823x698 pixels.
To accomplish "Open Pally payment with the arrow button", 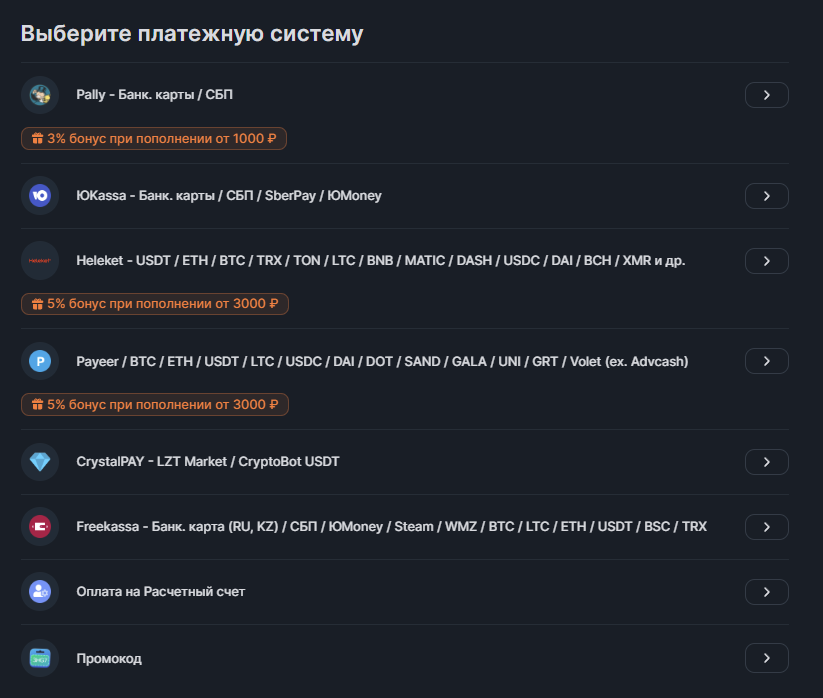I will click(766, 95).
